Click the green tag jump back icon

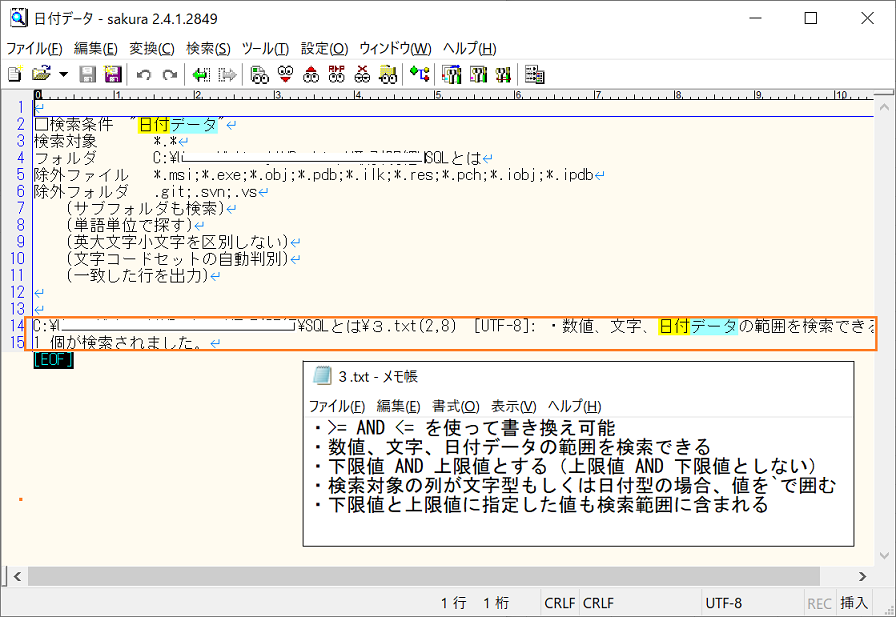[x=201, y=75]
